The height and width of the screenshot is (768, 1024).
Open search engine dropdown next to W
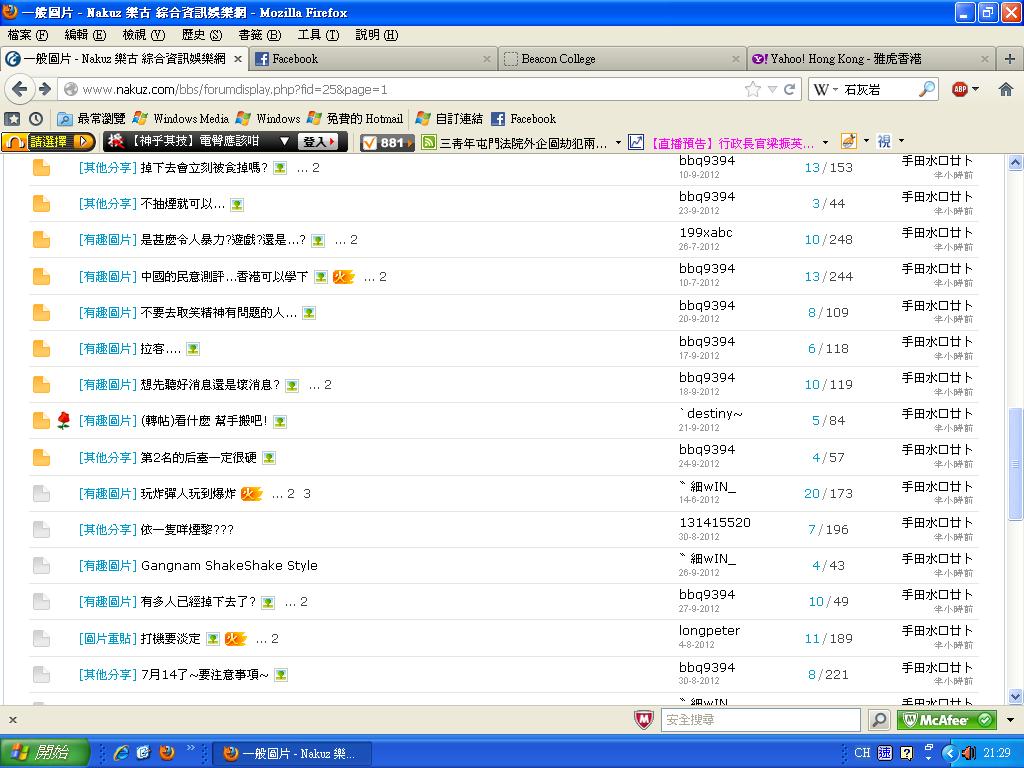click(835, 89)
